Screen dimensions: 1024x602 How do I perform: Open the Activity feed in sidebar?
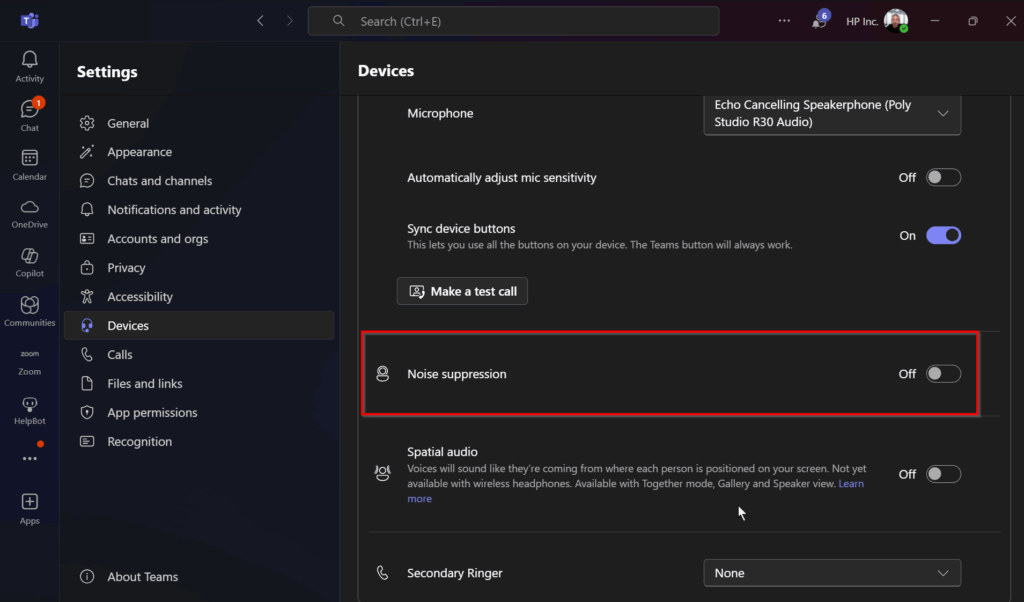tap(30, 66)
